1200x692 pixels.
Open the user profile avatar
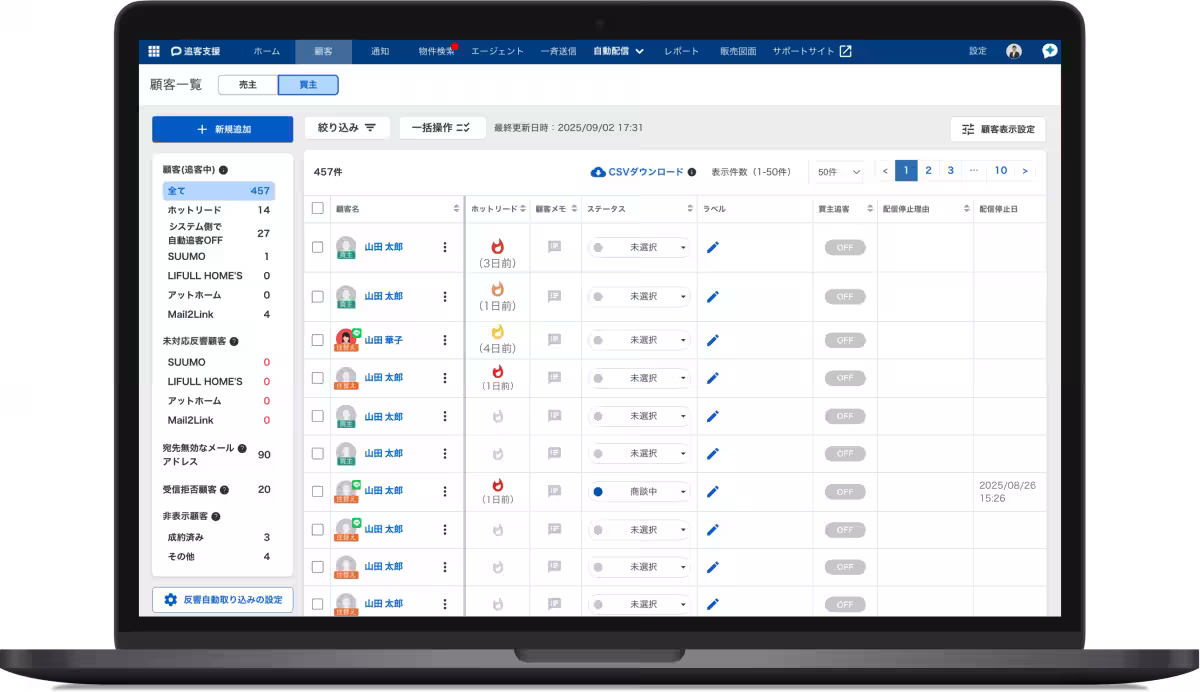pos(1014,51)
